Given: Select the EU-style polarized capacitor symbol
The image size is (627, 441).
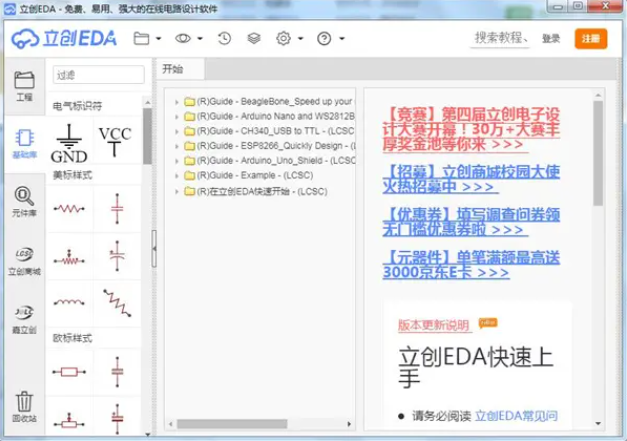Looking at the screenshot, I should coord(117,418).
